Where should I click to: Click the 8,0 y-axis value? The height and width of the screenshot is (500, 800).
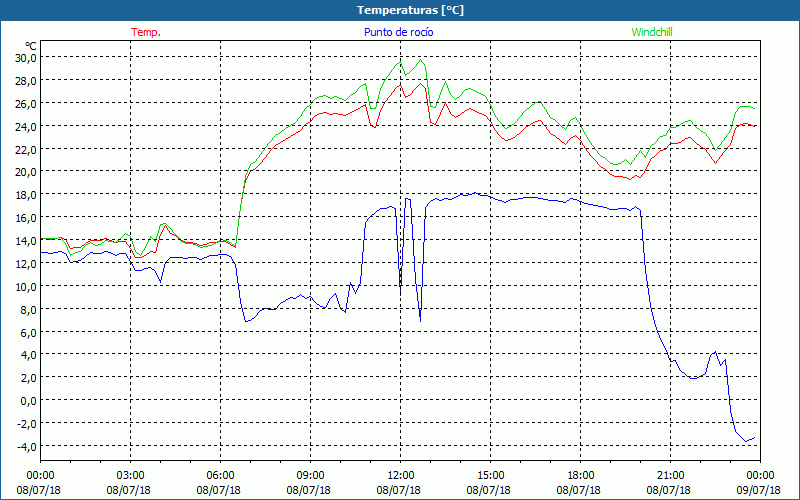coord(29,310)
